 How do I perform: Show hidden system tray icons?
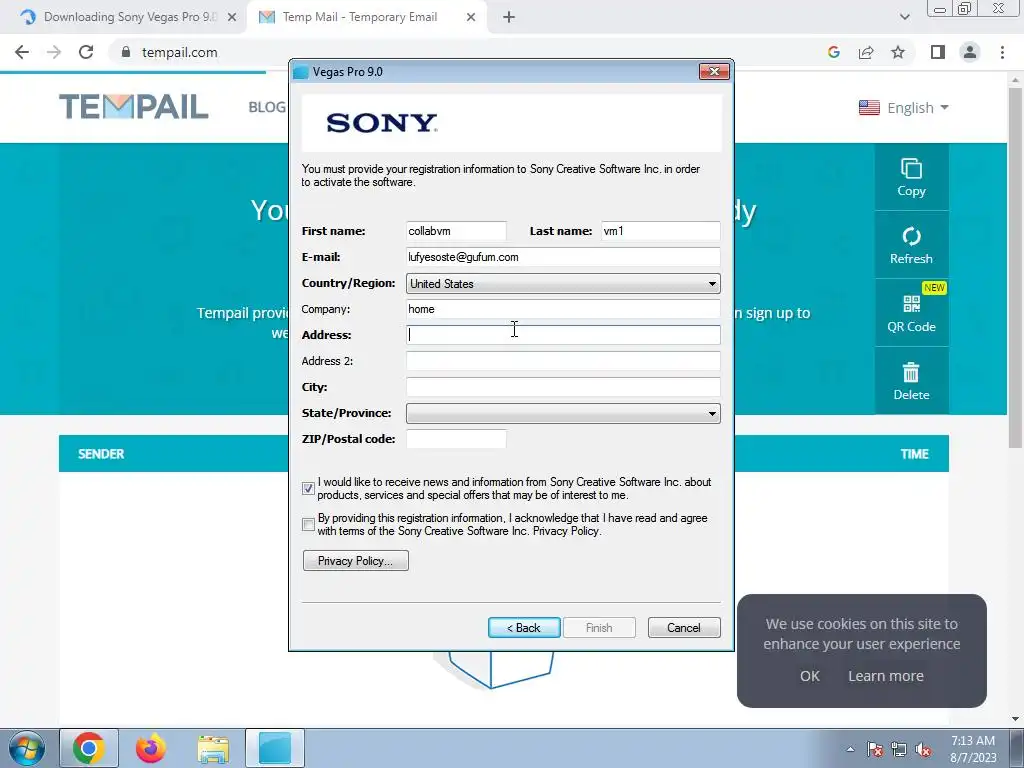[x=850, y=749]
